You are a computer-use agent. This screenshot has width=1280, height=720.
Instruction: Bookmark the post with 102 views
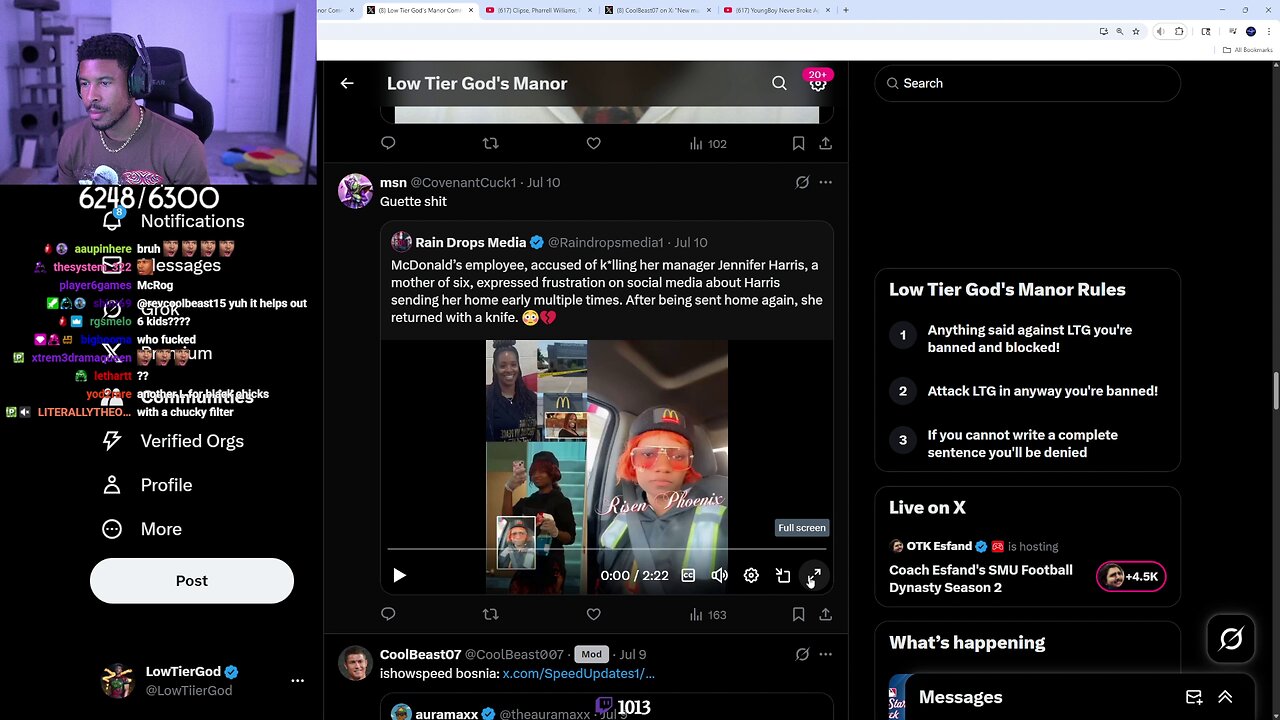click(798, 143)
